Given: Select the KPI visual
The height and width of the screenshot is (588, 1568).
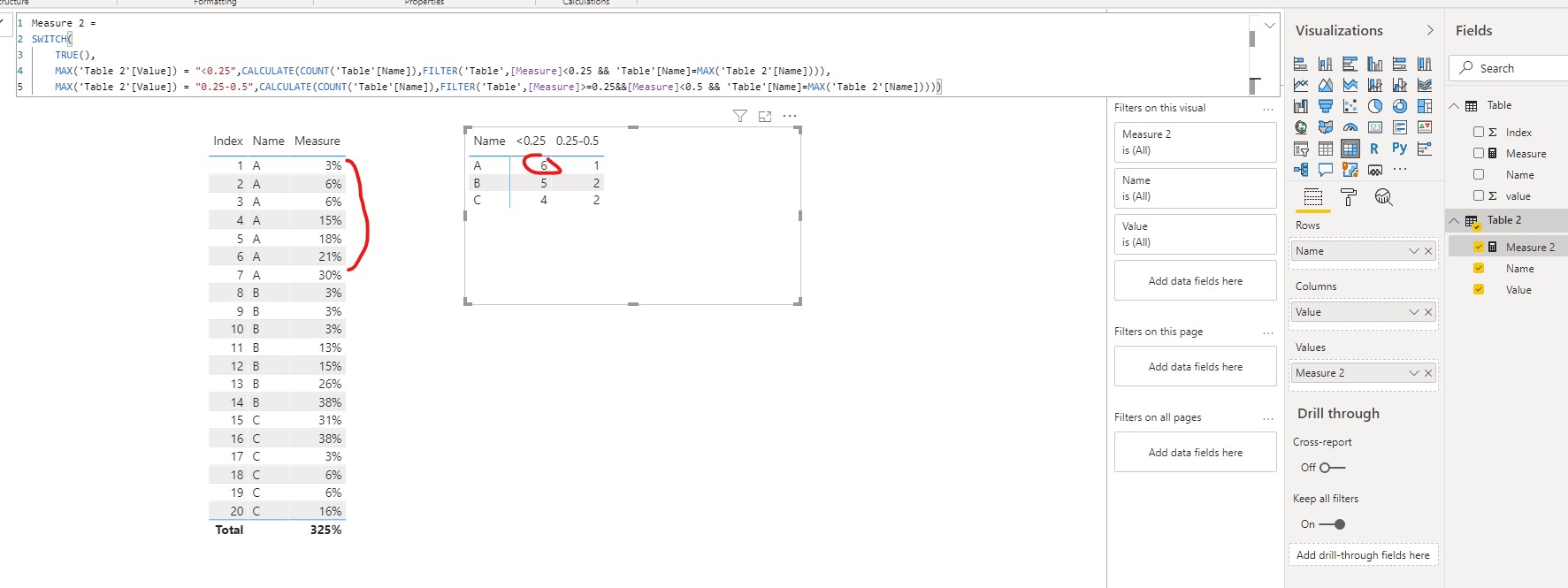Looking at the screenshot, I should pos(1424,127).
